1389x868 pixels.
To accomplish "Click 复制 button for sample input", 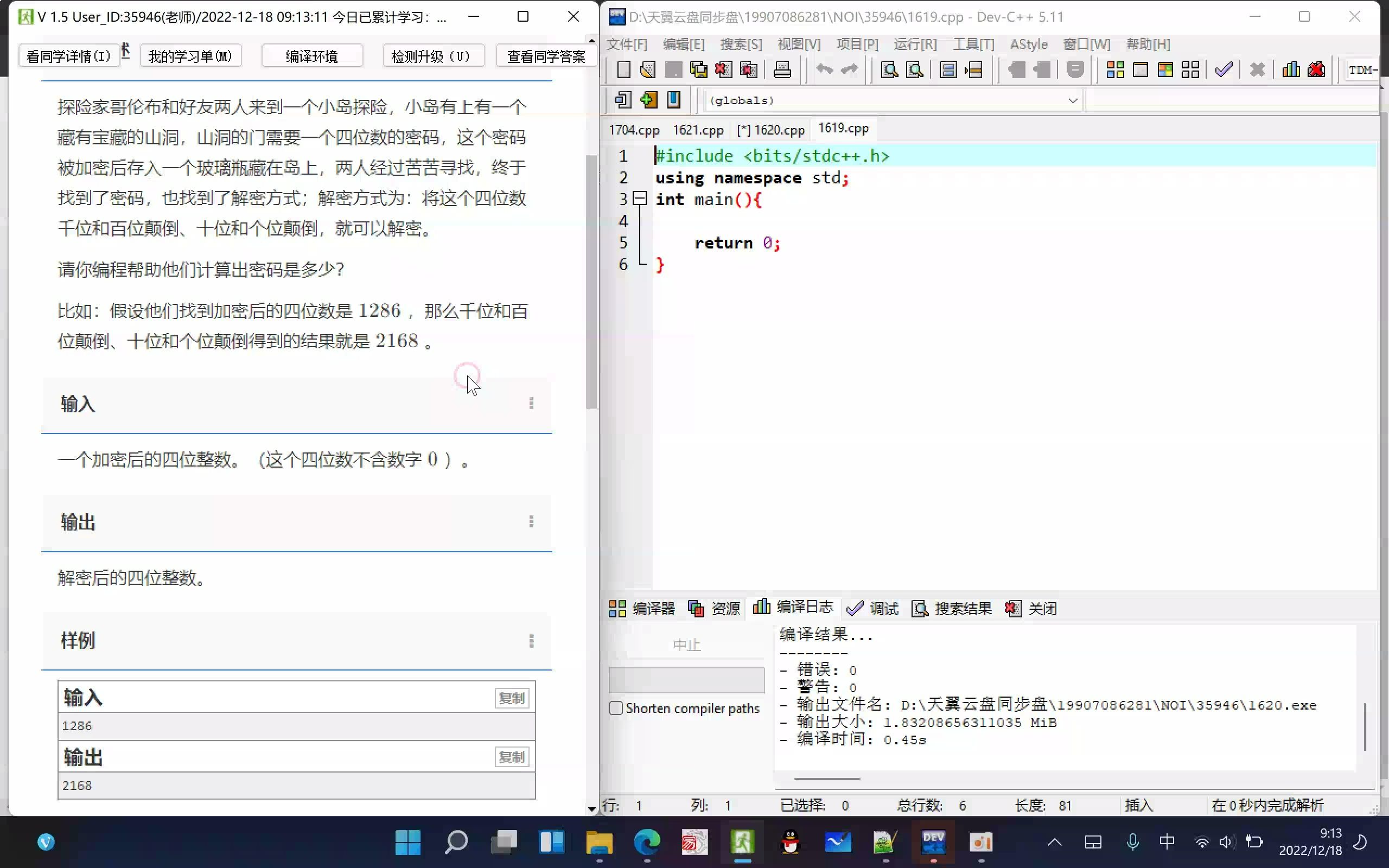I will click(x=512, y=698).
